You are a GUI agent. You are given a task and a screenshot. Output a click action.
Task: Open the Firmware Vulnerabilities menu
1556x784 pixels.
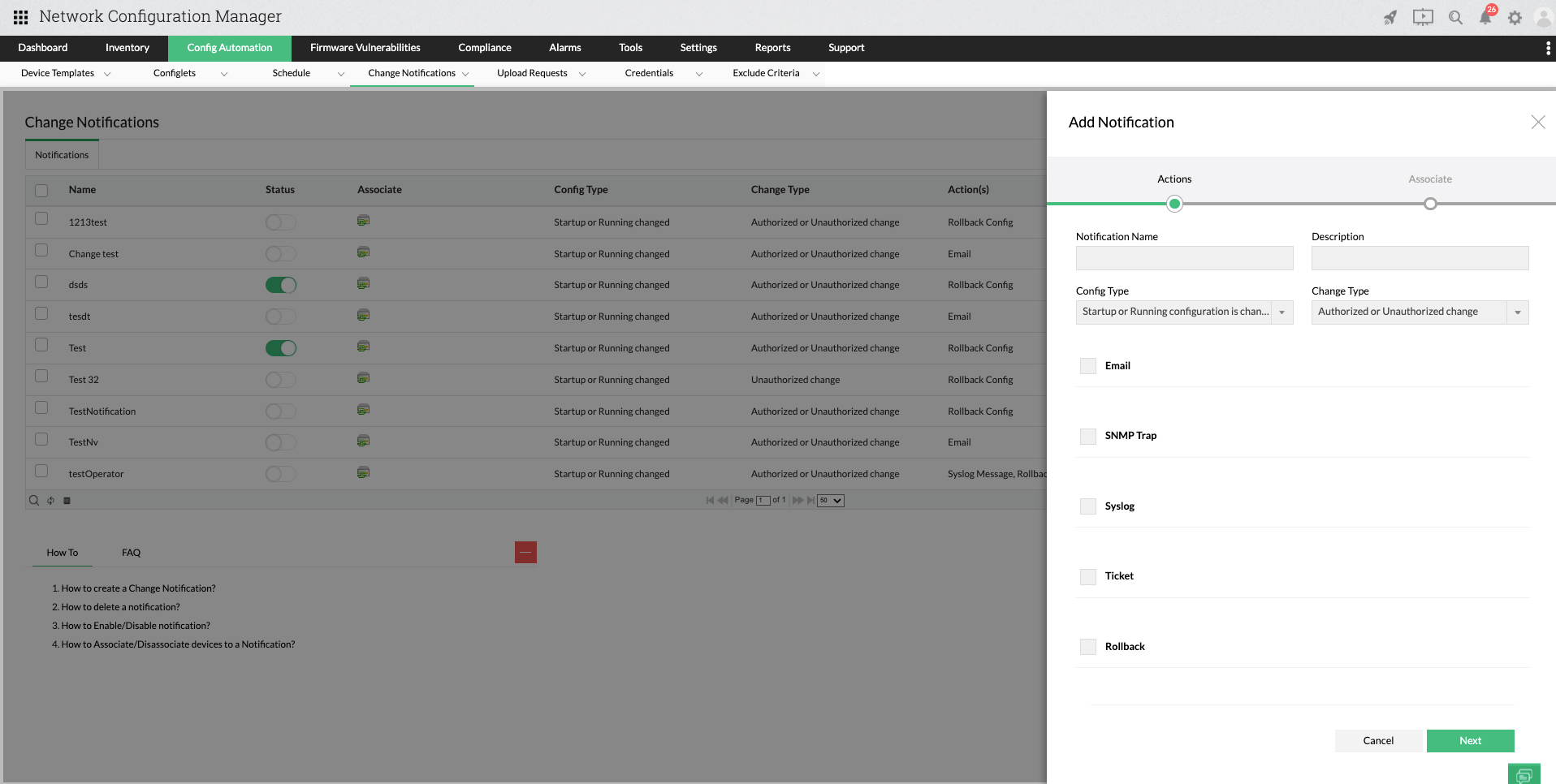tap(365, 47)
